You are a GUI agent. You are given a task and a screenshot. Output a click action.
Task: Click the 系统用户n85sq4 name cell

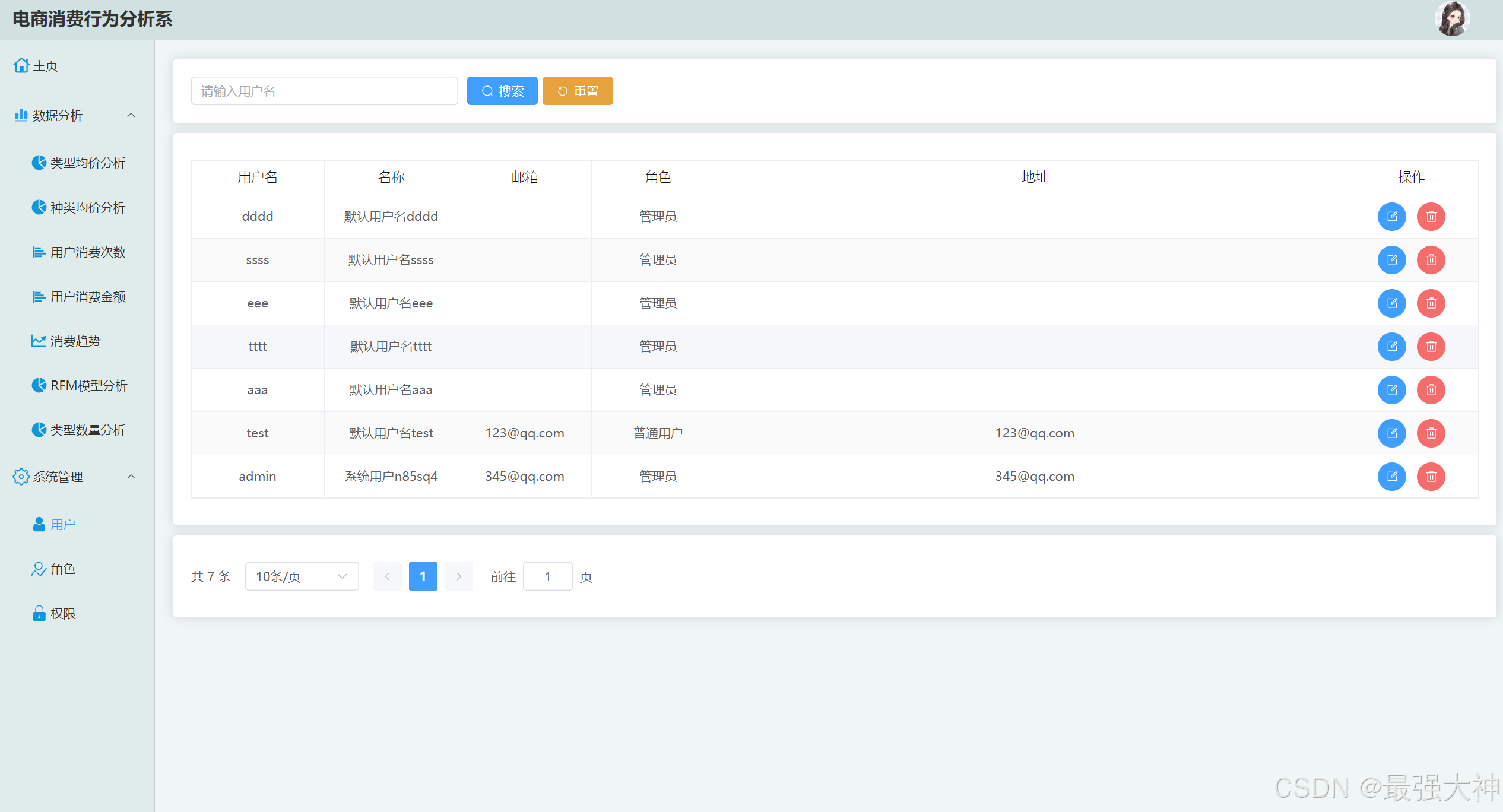pos(391,477)
